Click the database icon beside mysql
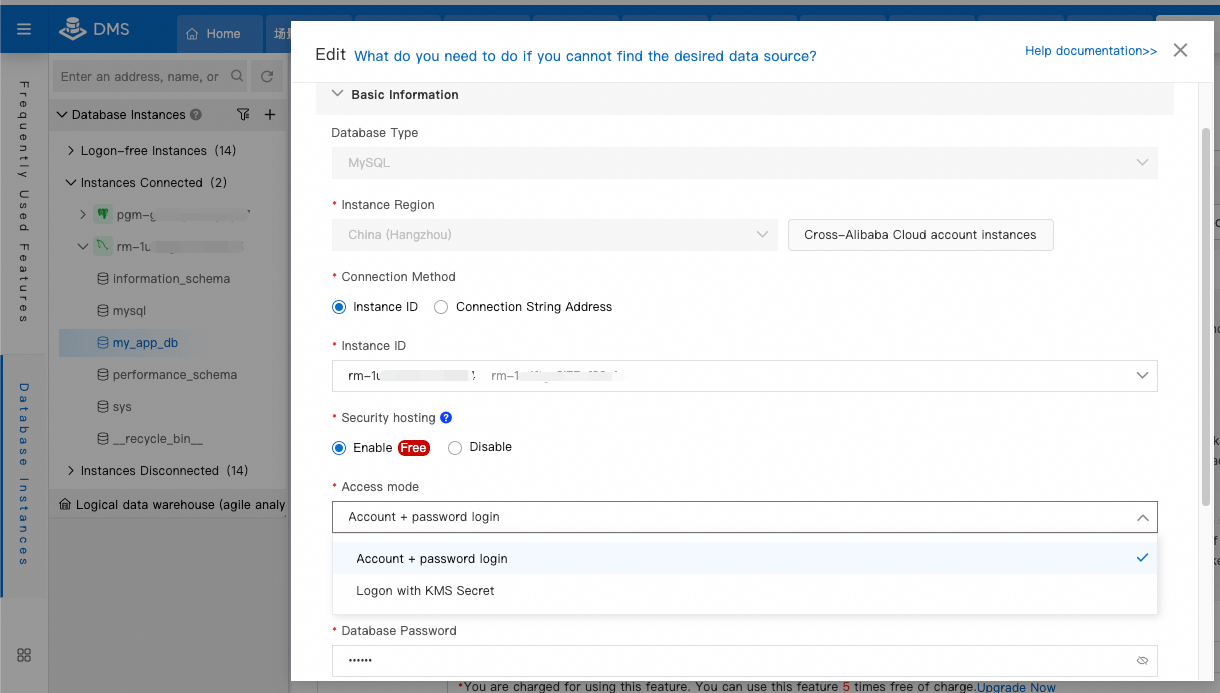 tap(102, 311)
